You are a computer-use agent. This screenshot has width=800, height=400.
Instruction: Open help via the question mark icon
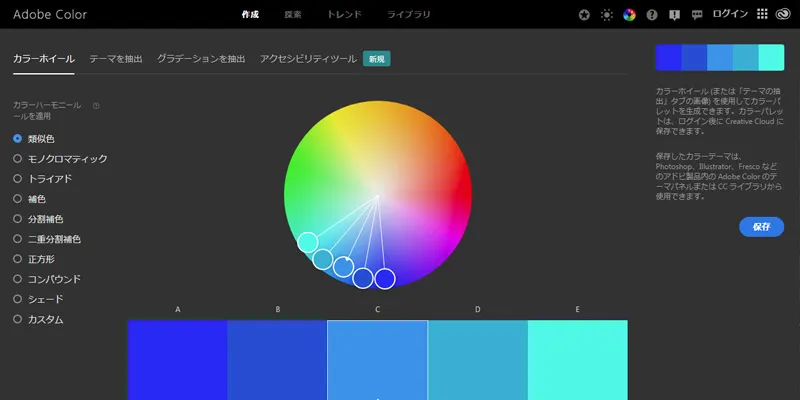pos(652,16)
